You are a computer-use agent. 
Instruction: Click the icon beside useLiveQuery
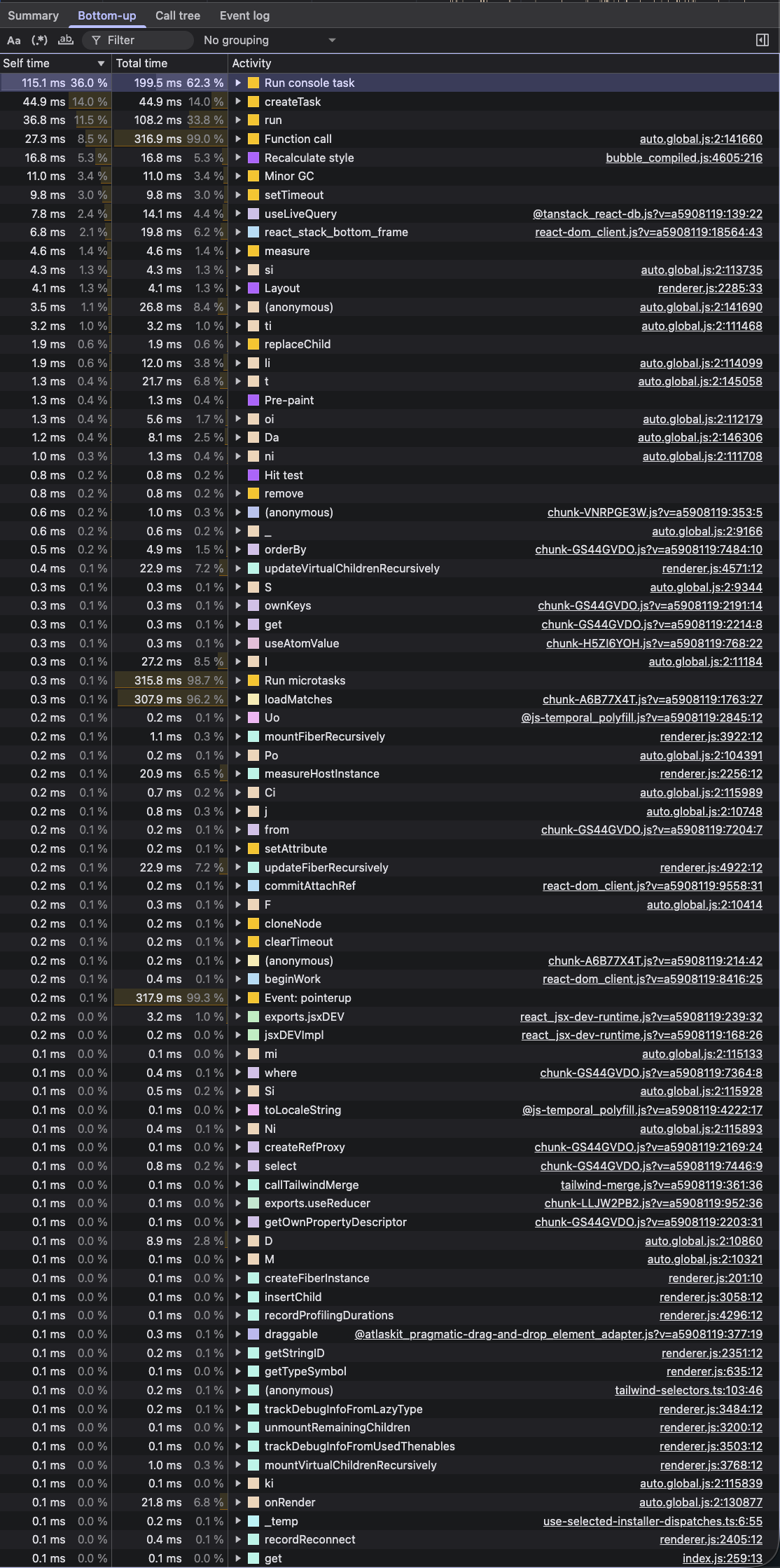(x=253, y=214)
